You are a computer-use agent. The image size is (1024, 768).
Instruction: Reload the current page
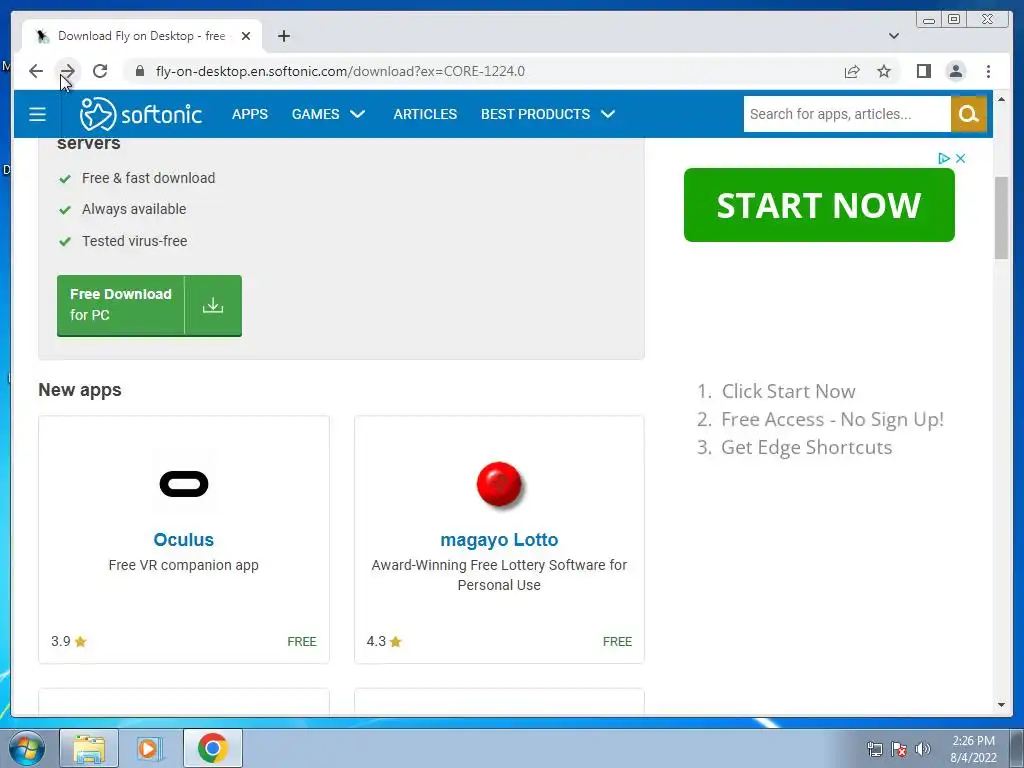coord(100,71)
